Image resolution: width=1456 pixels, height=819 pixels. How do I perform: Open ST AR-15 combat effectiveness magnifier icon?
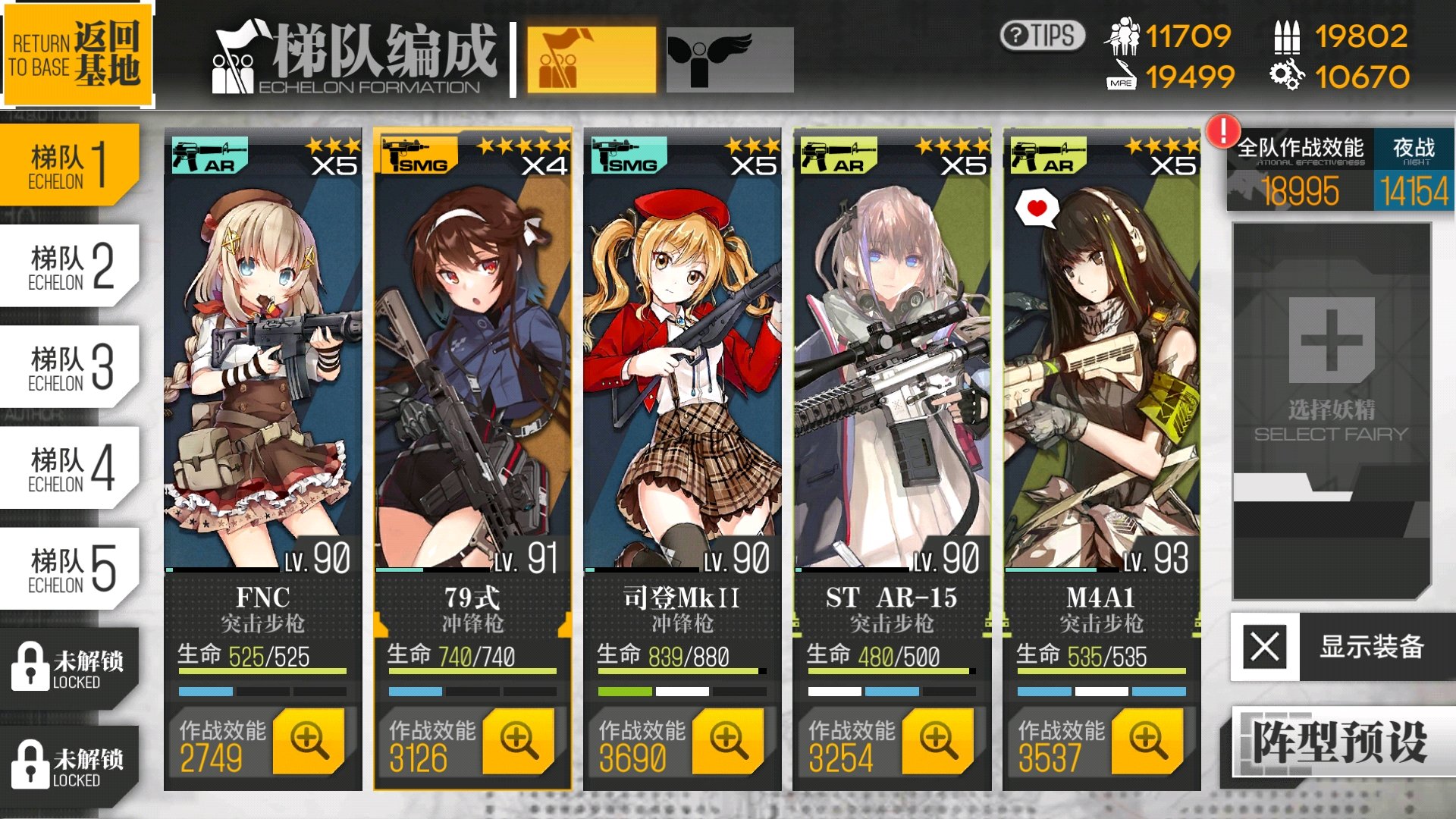[938, 741]
